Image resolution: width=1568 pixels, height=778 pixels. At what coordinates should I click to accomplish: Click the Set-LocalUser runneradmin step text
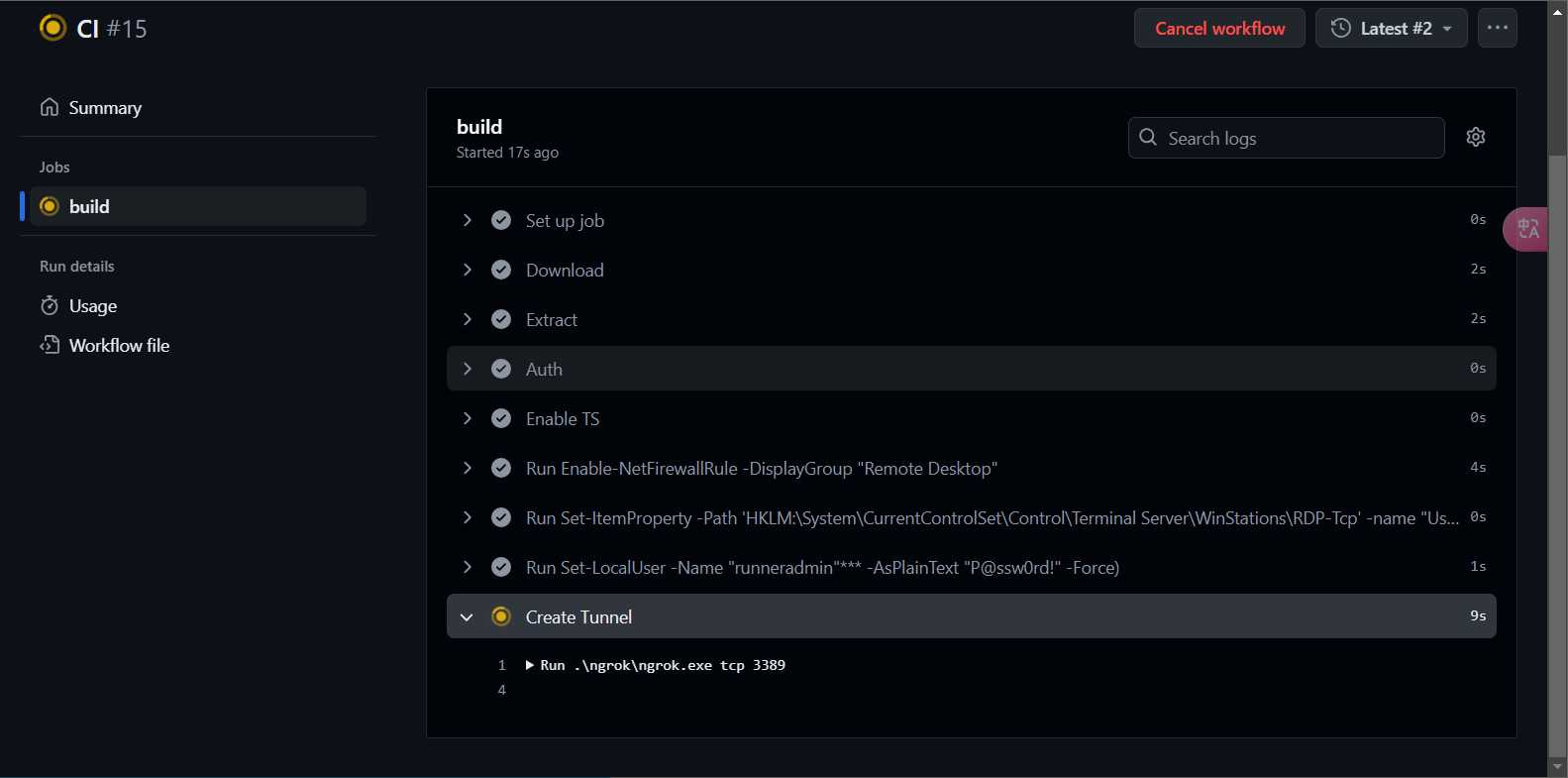(822, 567)
